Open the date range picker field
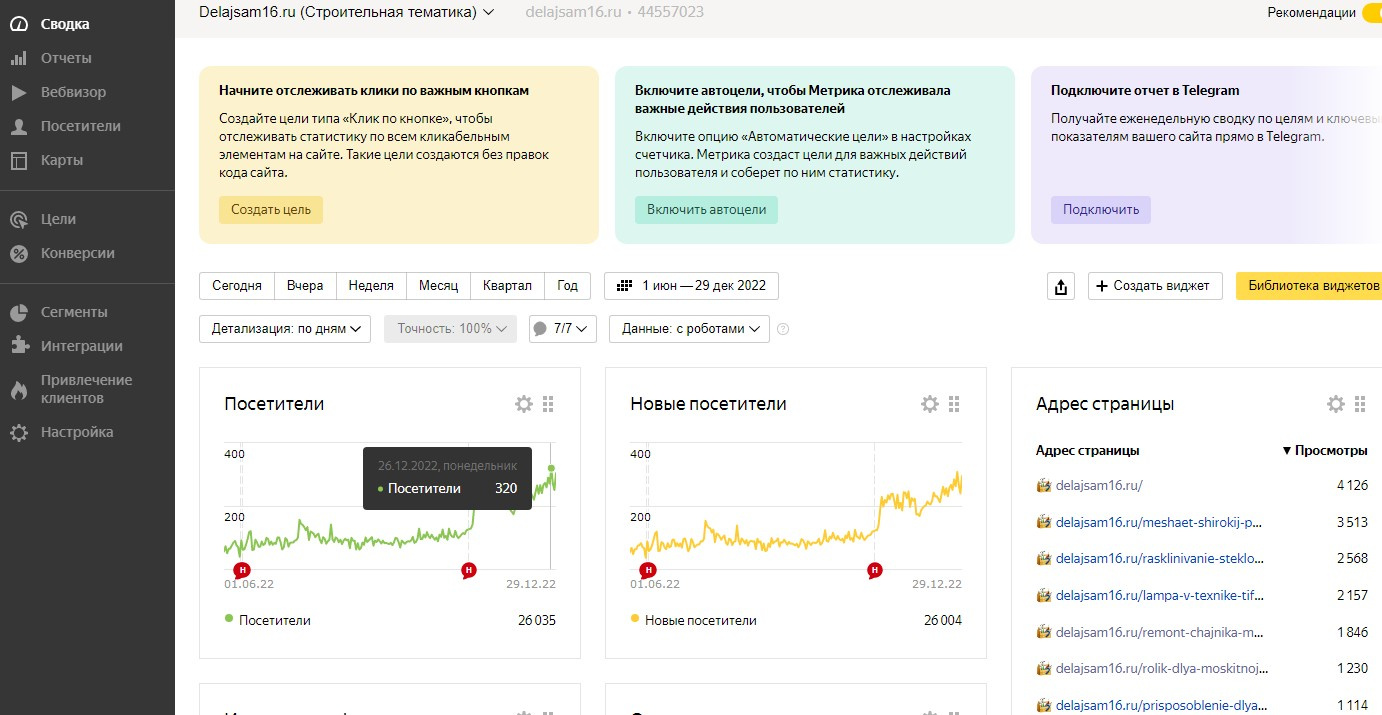The image size is (1382, 715). pyautogui.click(x=691, y=286)
